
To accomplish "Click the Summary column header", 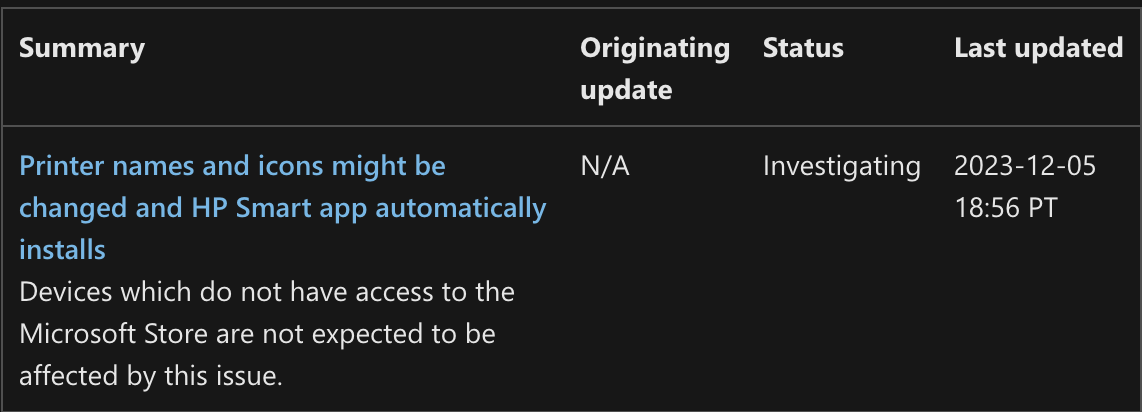I will (x=82, y=48).
